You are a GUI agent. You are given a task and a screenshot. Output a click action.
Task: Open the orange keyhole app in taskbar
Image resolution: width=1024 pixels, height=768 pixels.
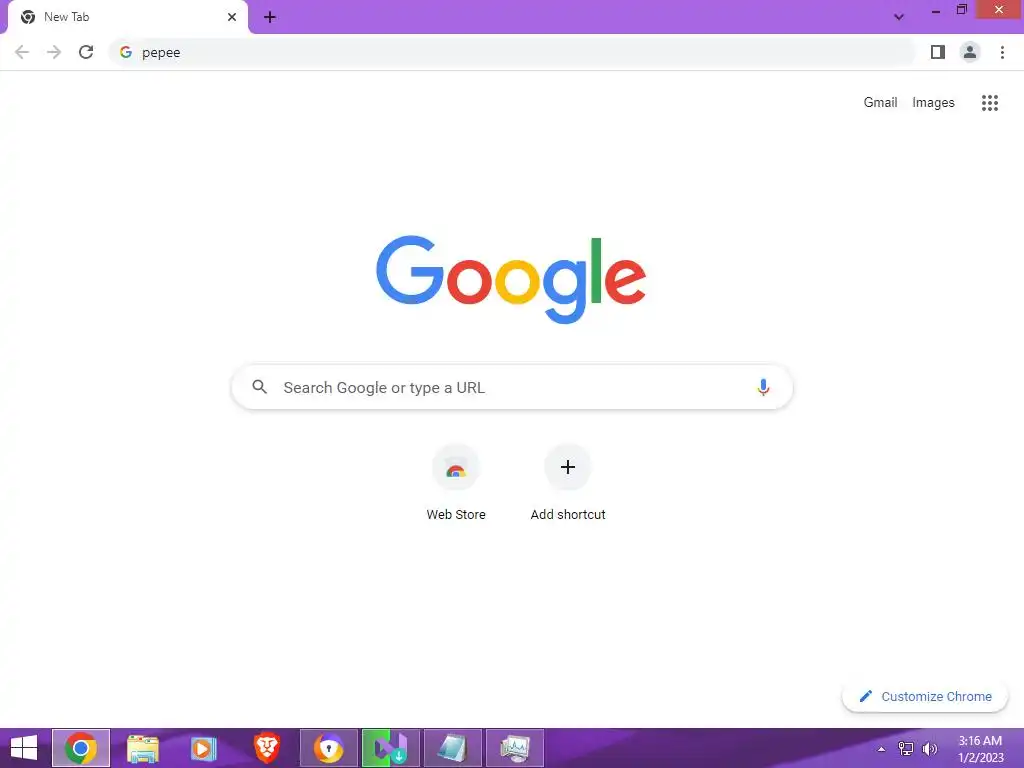click(x=328, y=748)
